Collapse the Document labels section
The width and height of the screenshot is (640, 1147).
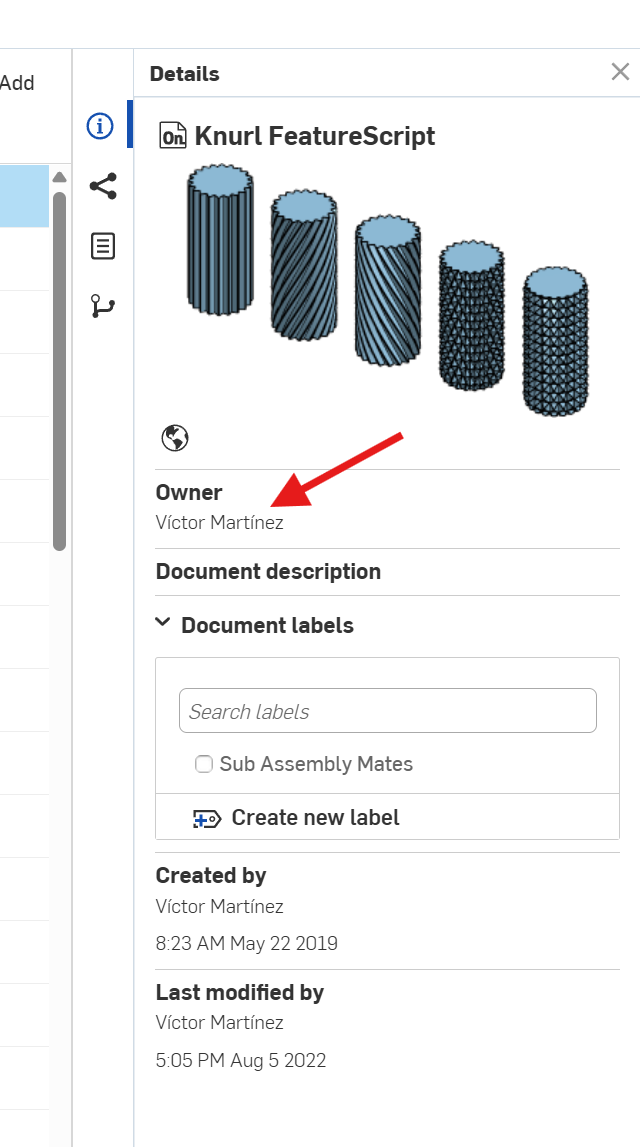coord(164,624)
